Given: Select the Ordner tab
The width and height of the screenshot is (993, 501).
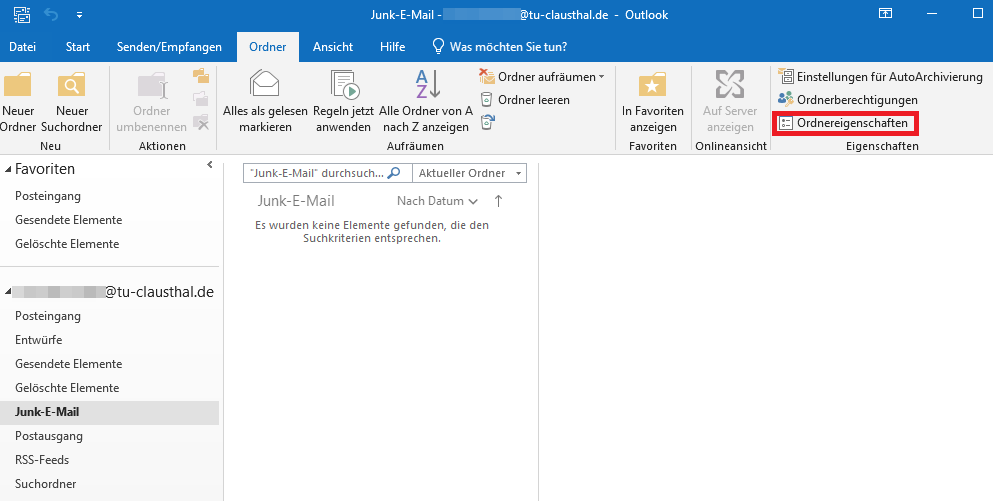Looking at the screenshot, I should tap(268, 46).
